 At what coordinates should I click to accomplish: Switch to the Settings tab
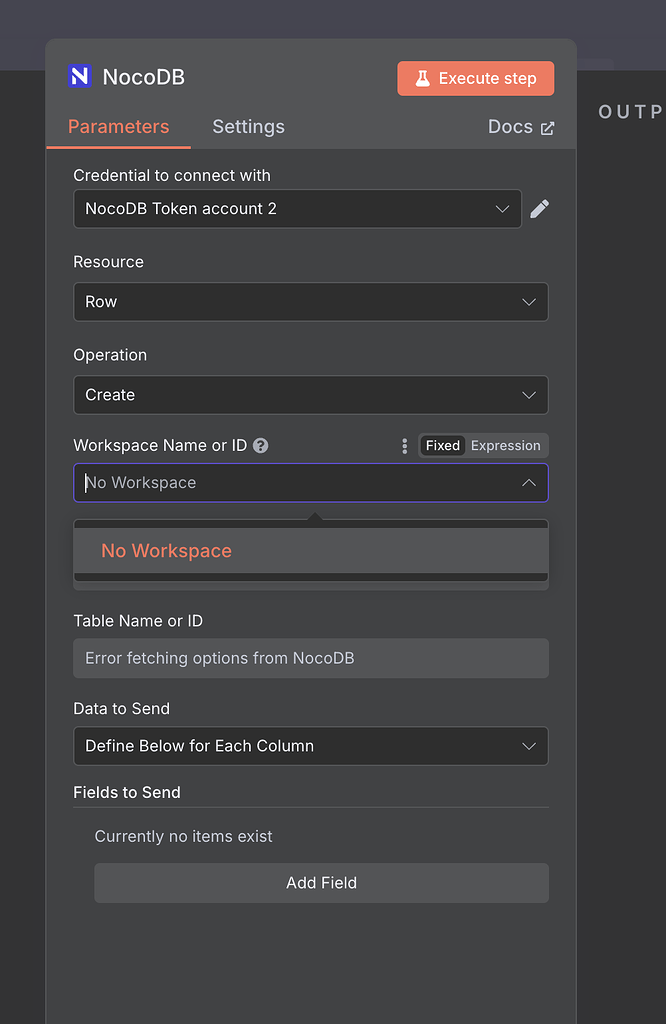(x=248, y=126)
